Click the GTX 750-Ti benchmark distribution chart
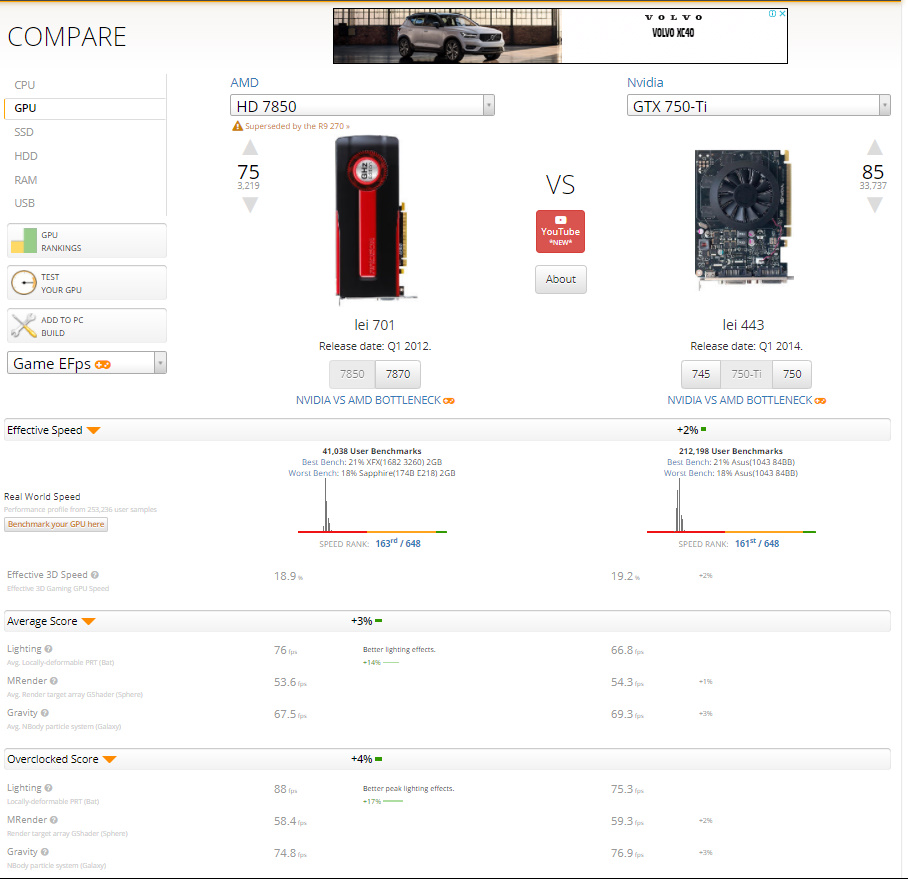The image size is (908, 879). (x=731, y=506)
